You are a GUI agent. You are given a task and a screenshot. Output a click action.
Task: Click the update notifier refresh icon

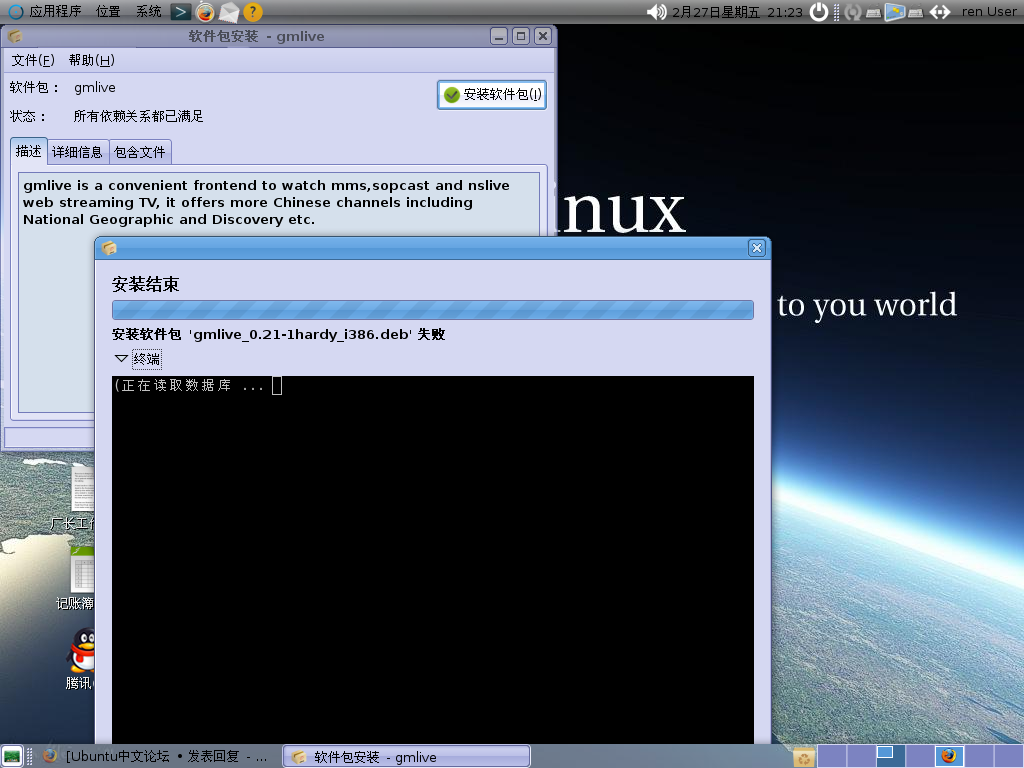(852, 12)
